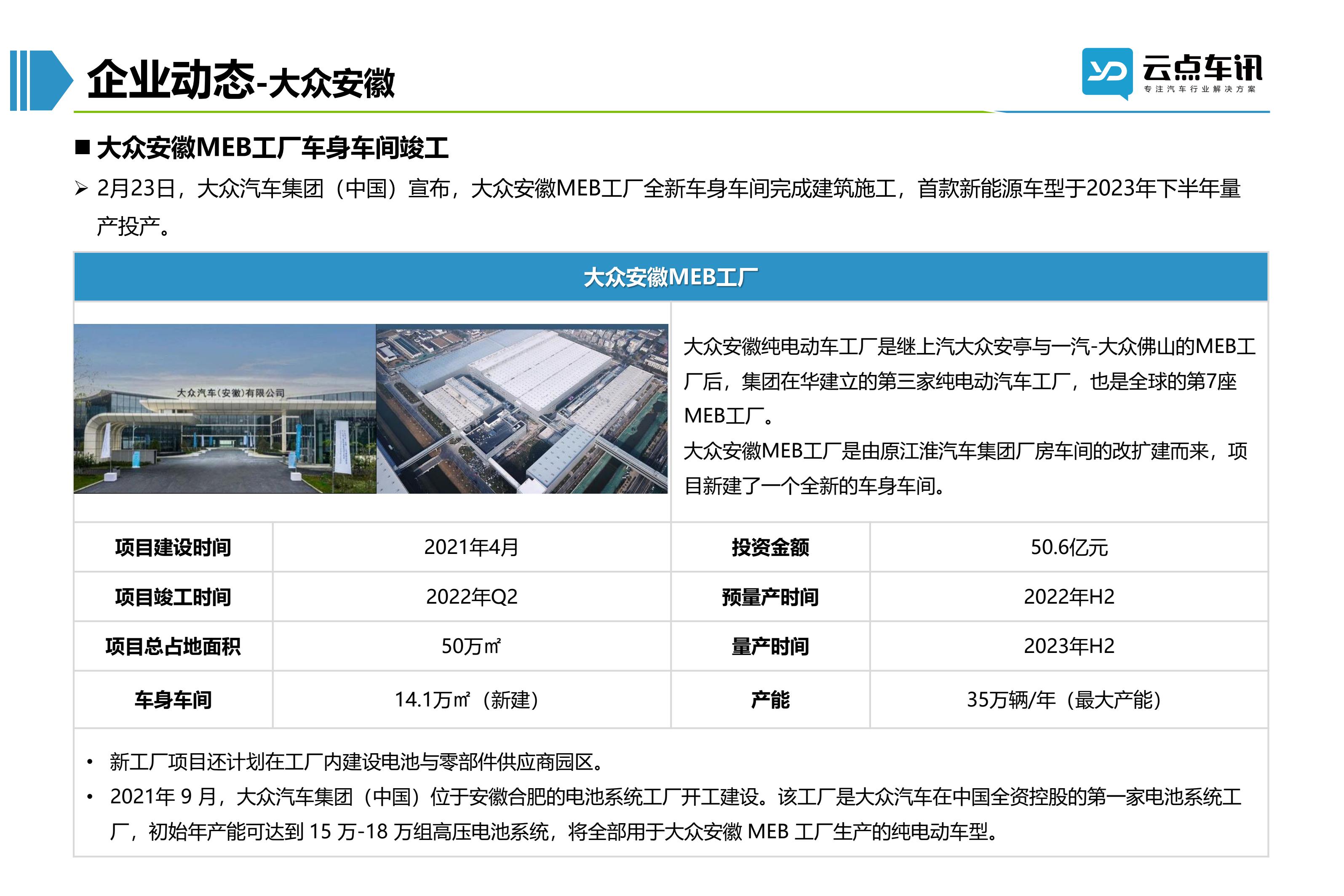Screen dimensions: 1344x896
Task: Select the value 2023年H2
Action: click(x=1069, y=646)
